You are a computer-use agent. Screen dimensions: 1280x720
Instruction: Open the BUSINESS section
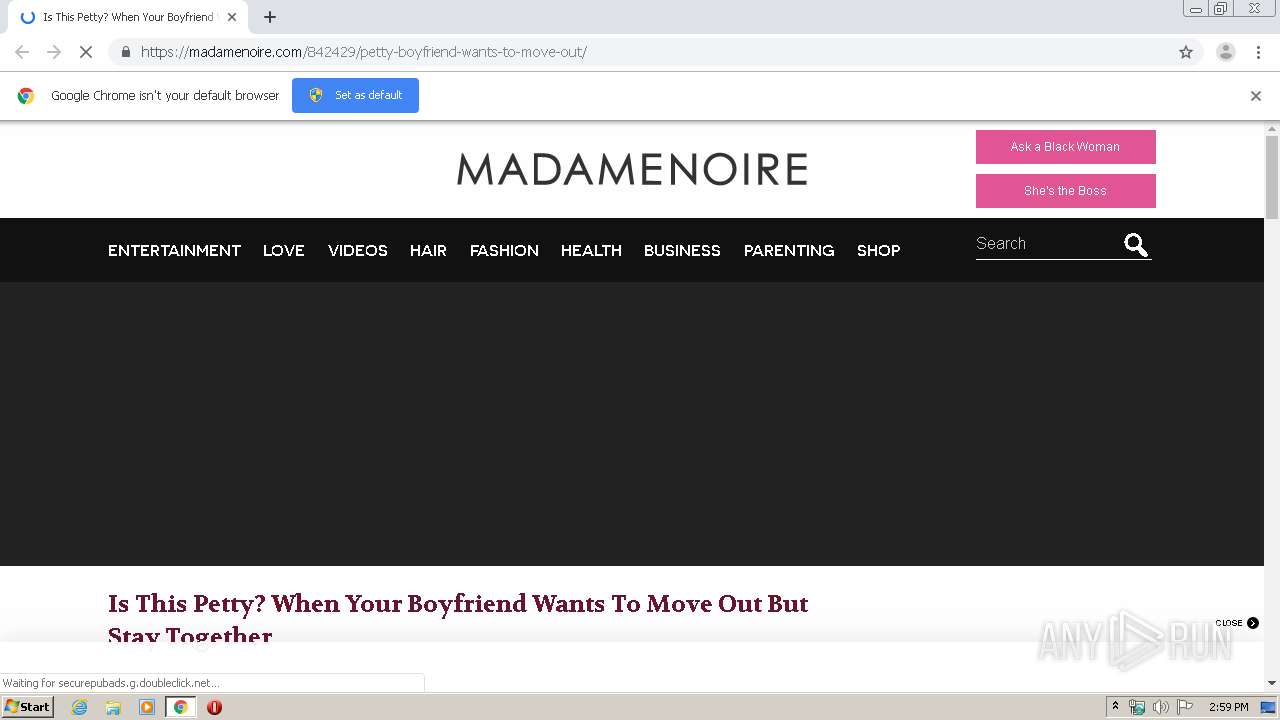click(x=682, y=251)
